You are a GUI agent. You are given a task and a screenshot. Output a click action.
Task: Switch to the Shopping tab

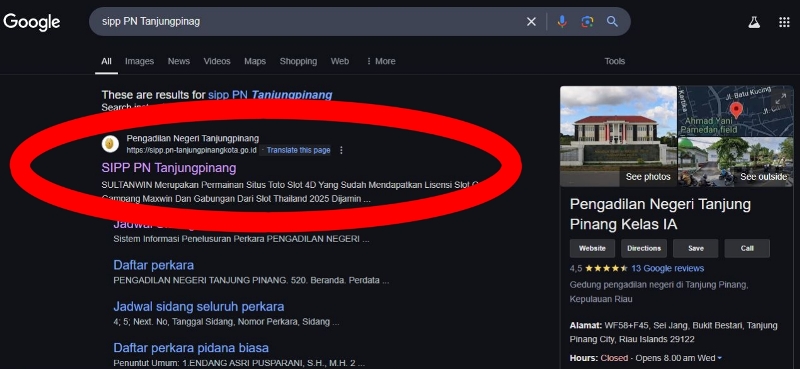pos(298,61)
